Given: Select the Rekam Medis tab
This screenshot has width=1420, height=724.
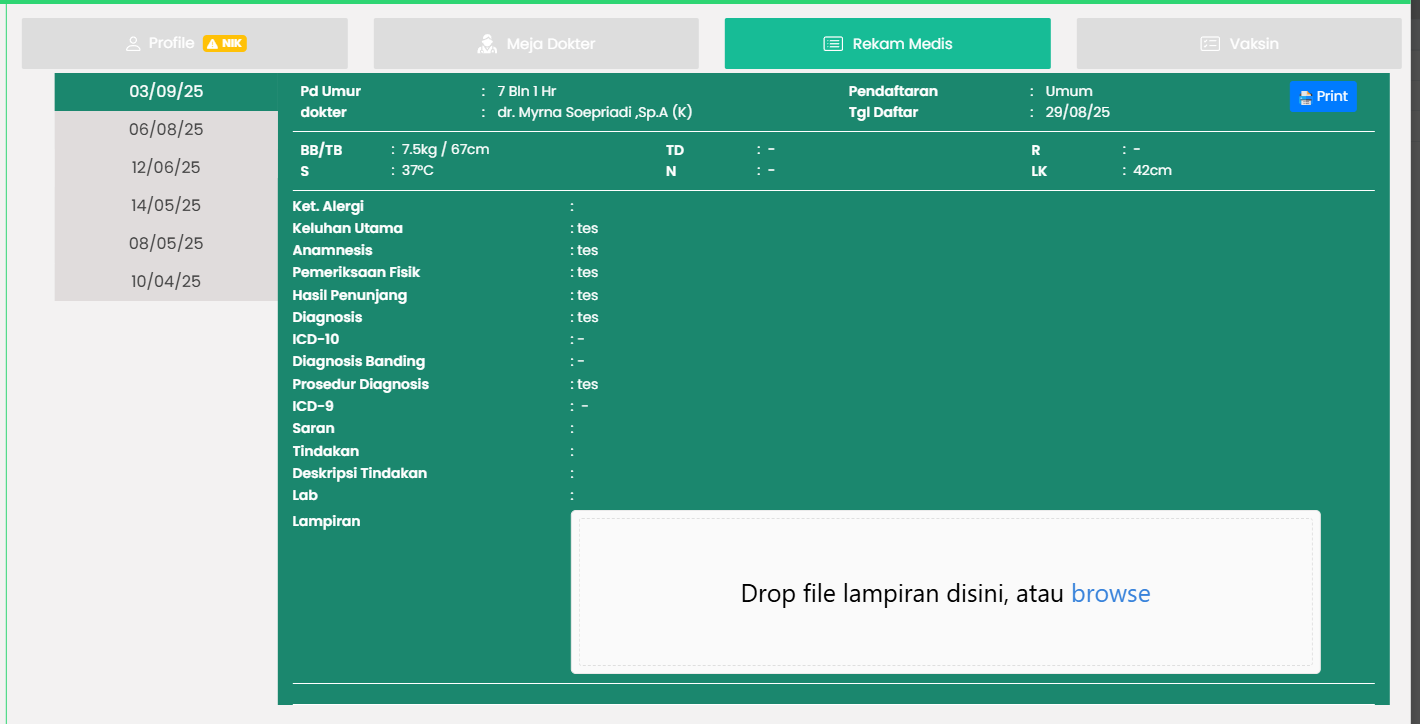Looking at the screenshot, I should [887, 43].
